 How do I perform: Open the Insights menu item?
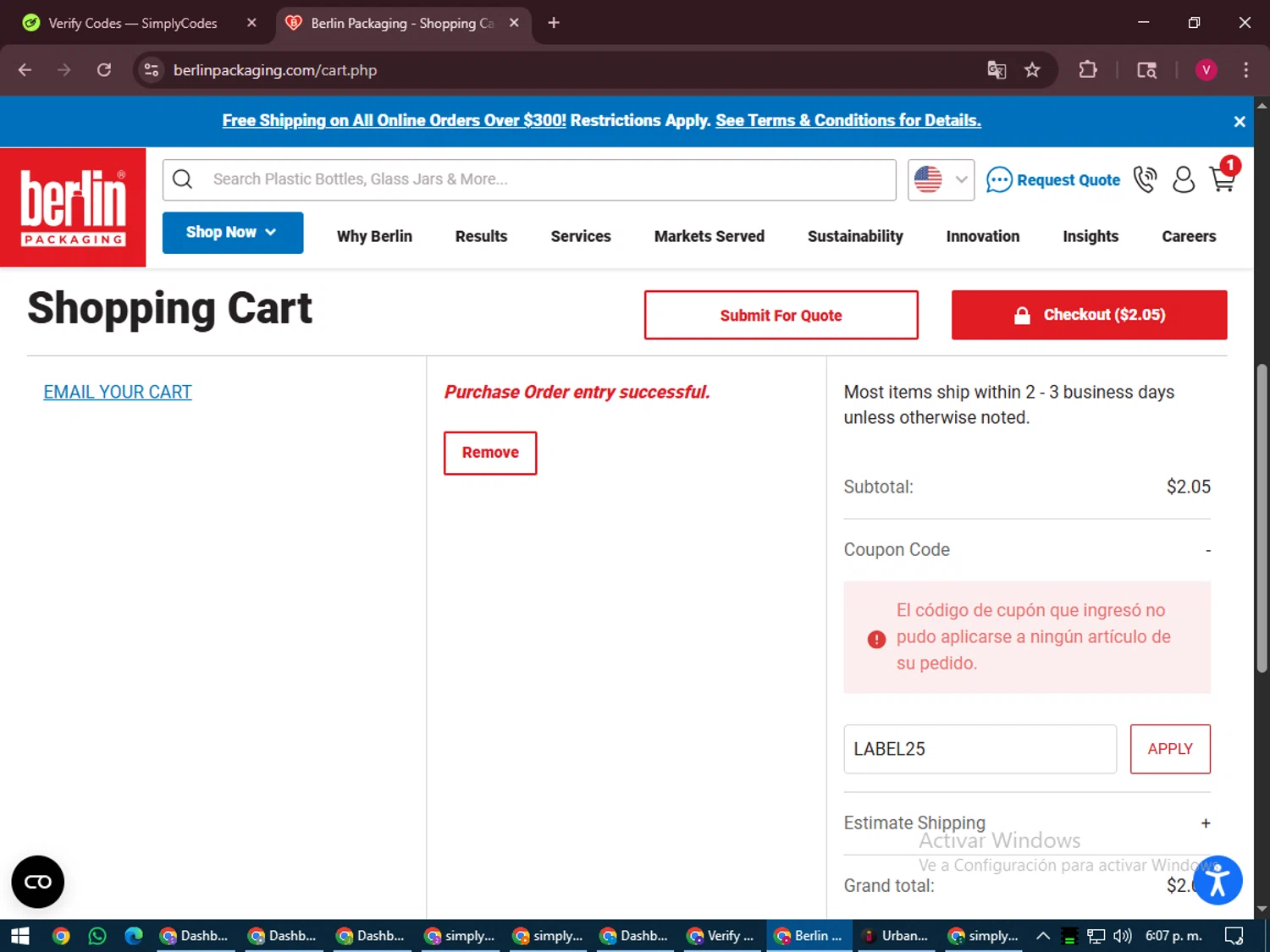[1091, 236]
